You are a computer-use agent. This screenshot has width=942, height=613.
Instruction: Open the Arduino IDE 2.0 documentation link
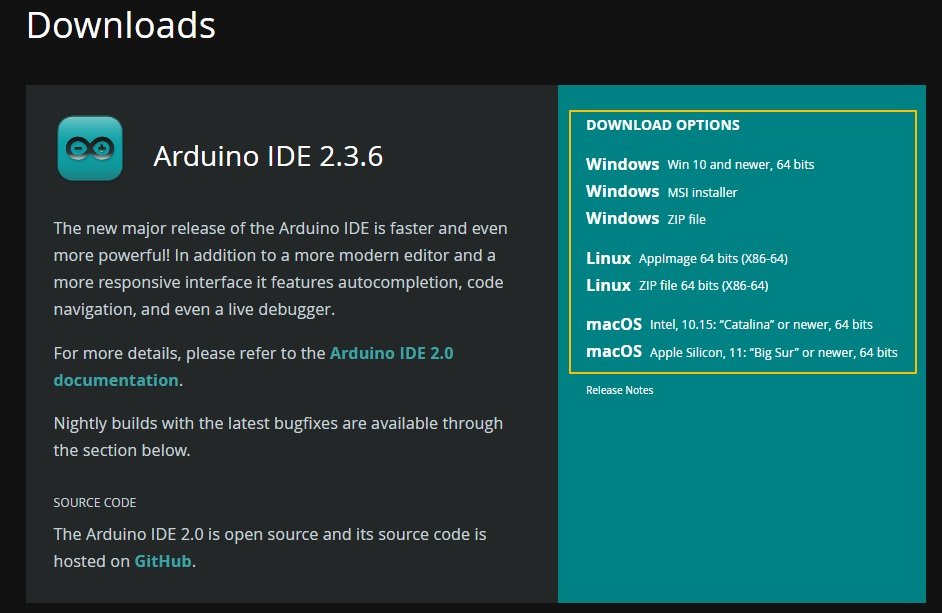pos(254,367)
